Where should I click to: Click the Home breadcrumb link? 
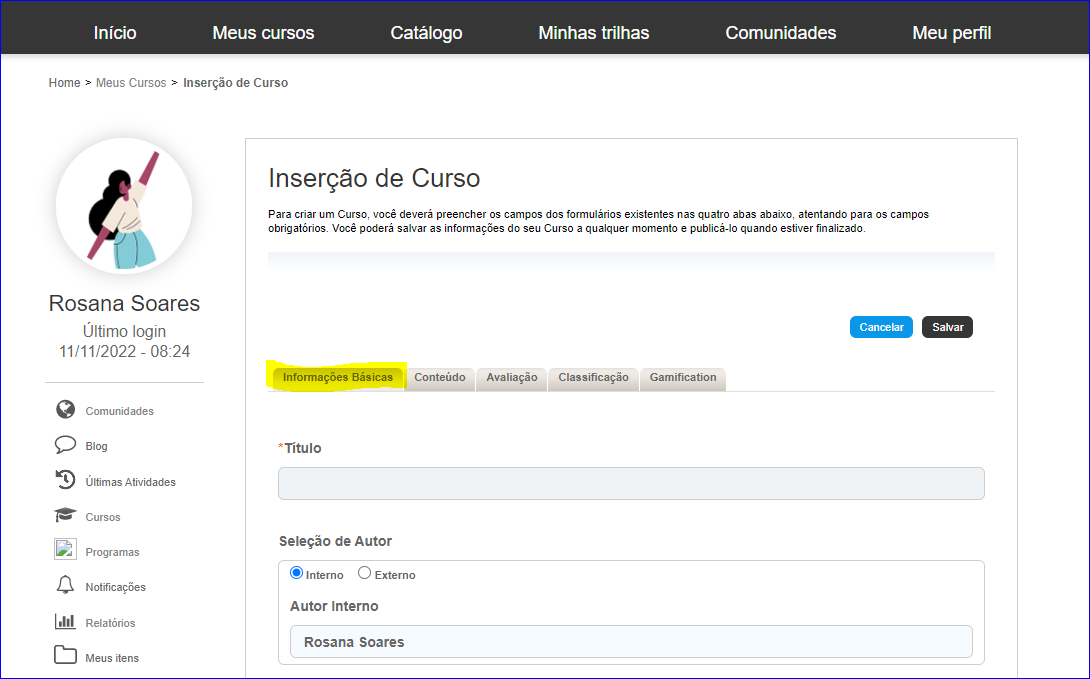64,83
